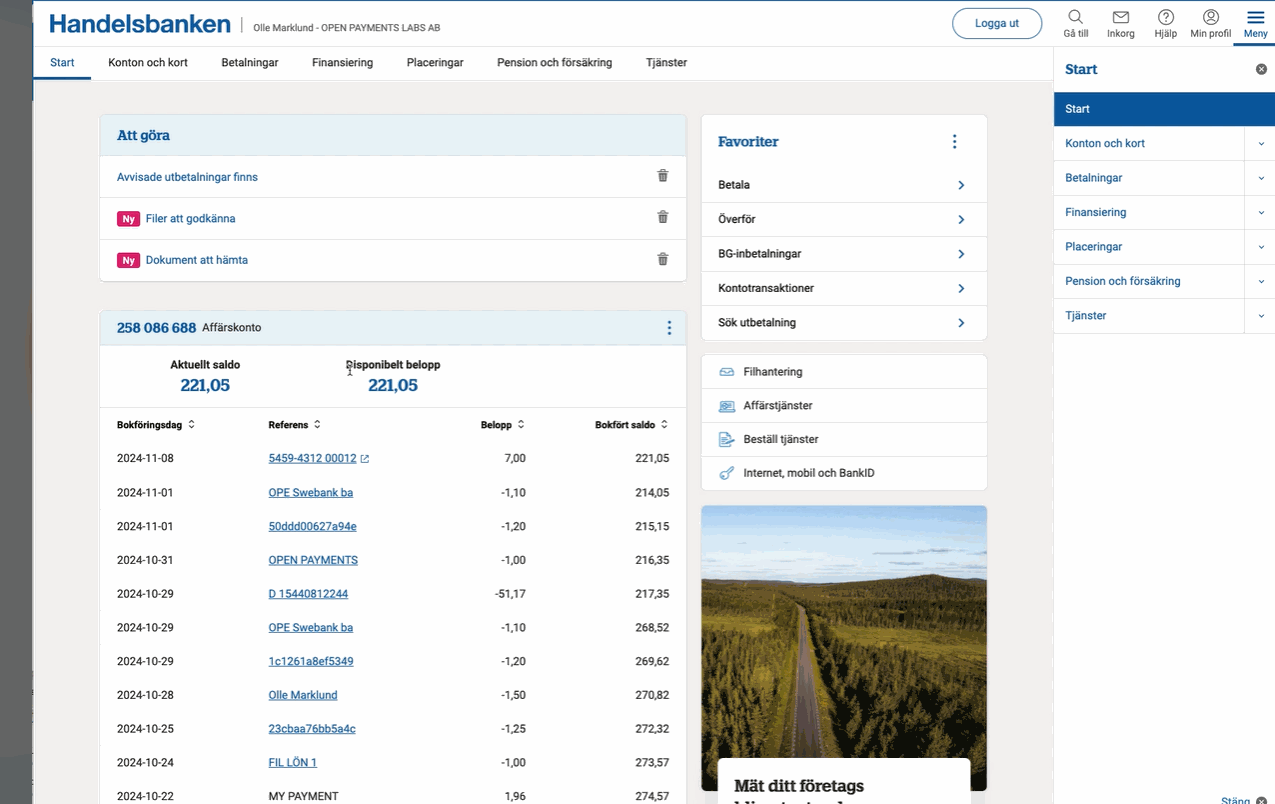The width and height of the screenshot is (1275, 804).
Task: Select the Start tab in top navigation
Action: (62, 62)
